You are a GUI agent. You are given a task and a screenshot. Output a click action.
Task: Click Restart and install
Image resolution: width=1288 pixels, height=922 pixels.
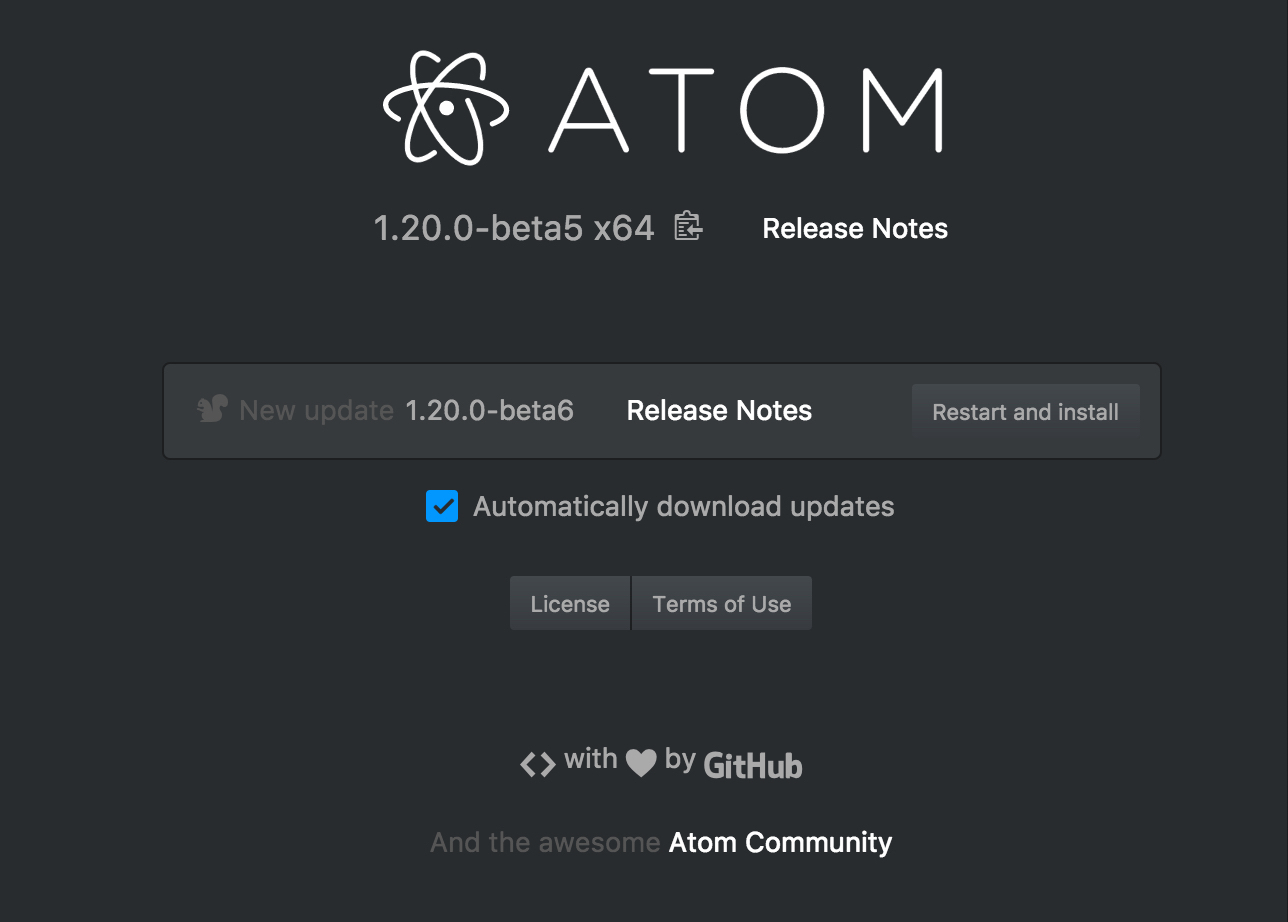point(1025,411)
